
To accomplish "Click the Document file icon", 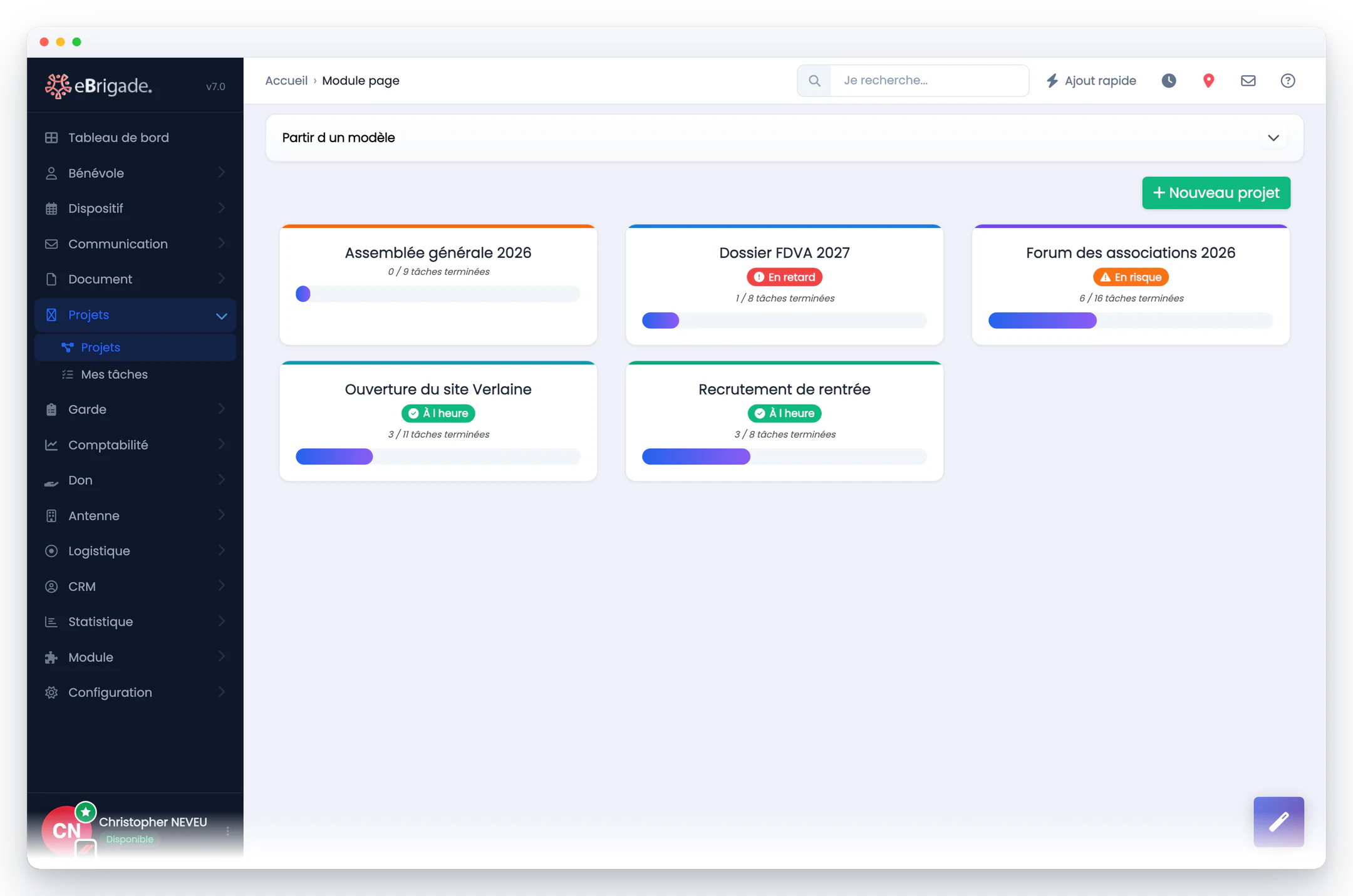I will pyautogui.click(x=51, y=279).
